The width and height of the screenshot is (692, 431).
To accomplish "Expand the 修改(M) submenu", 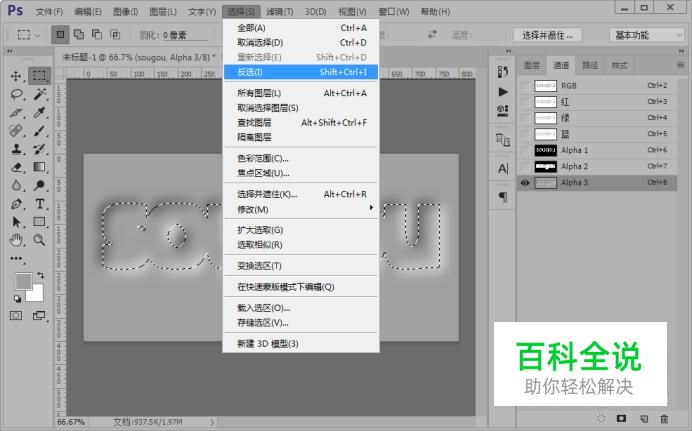I will click(301, 210).
